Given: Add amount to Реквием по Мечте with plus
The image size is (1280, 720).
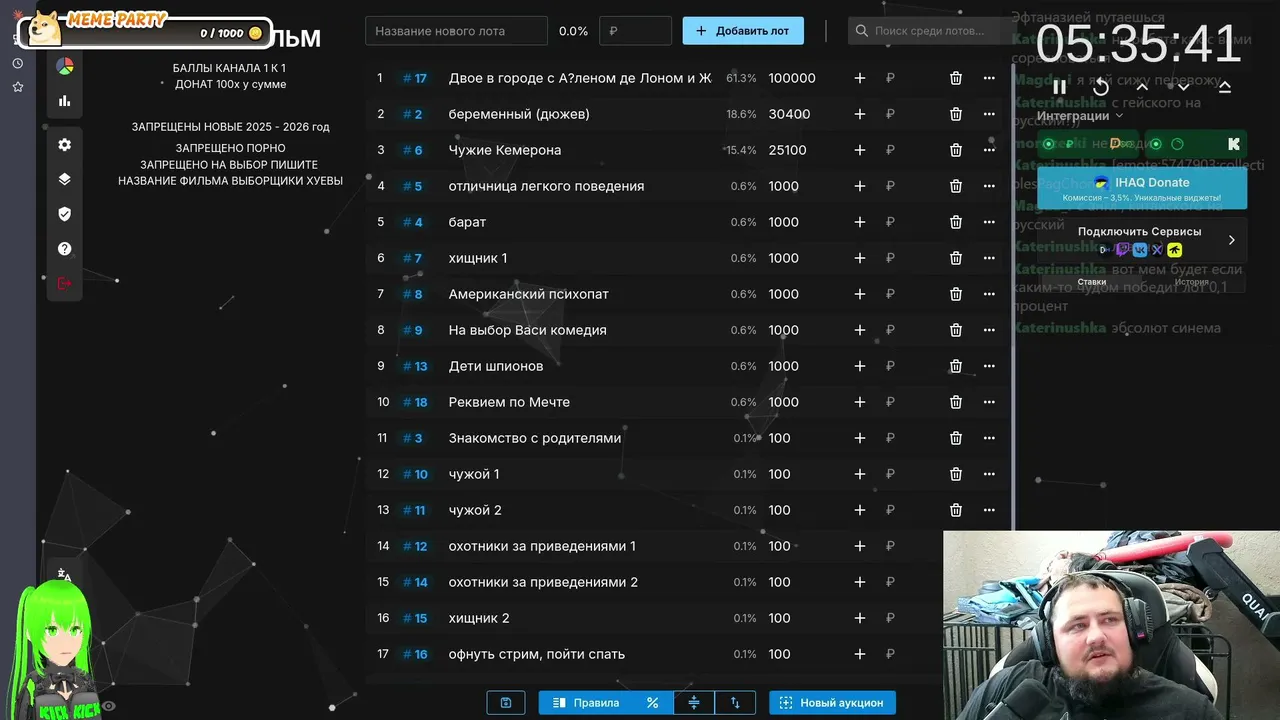Looking at the screenshot, I should pos(859,402).
